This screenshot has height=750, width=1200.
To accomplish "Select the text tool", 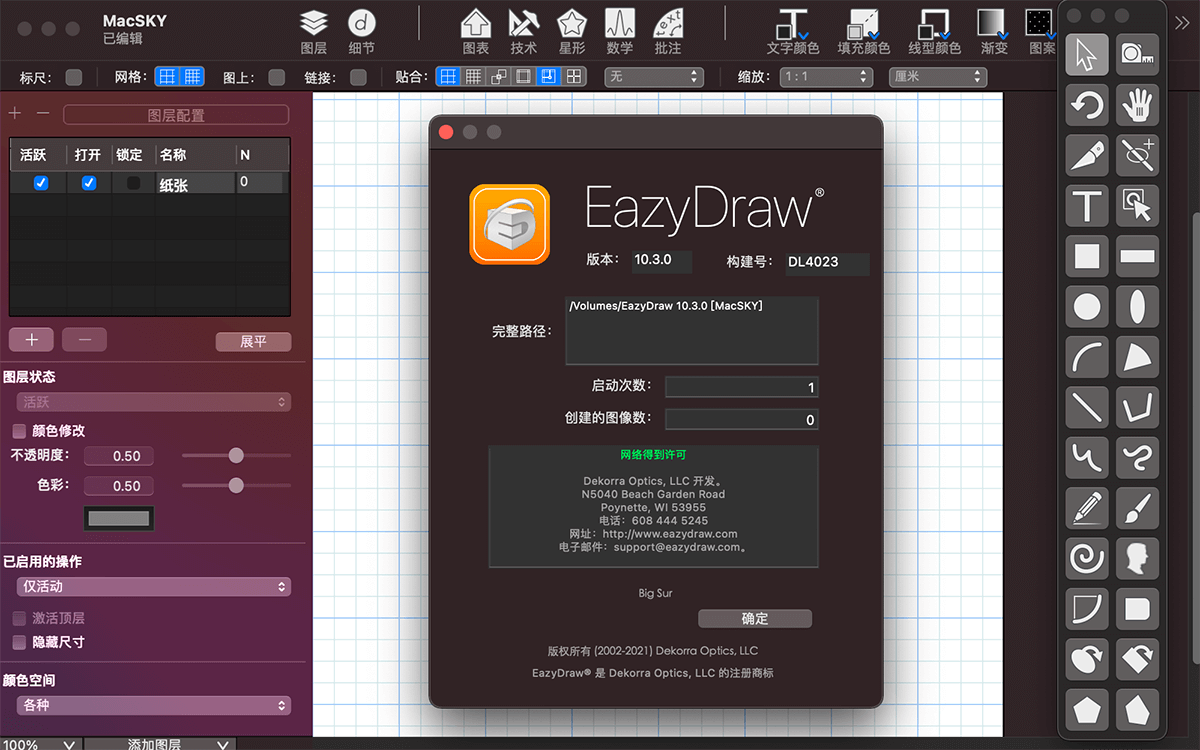I will 1087,206.
